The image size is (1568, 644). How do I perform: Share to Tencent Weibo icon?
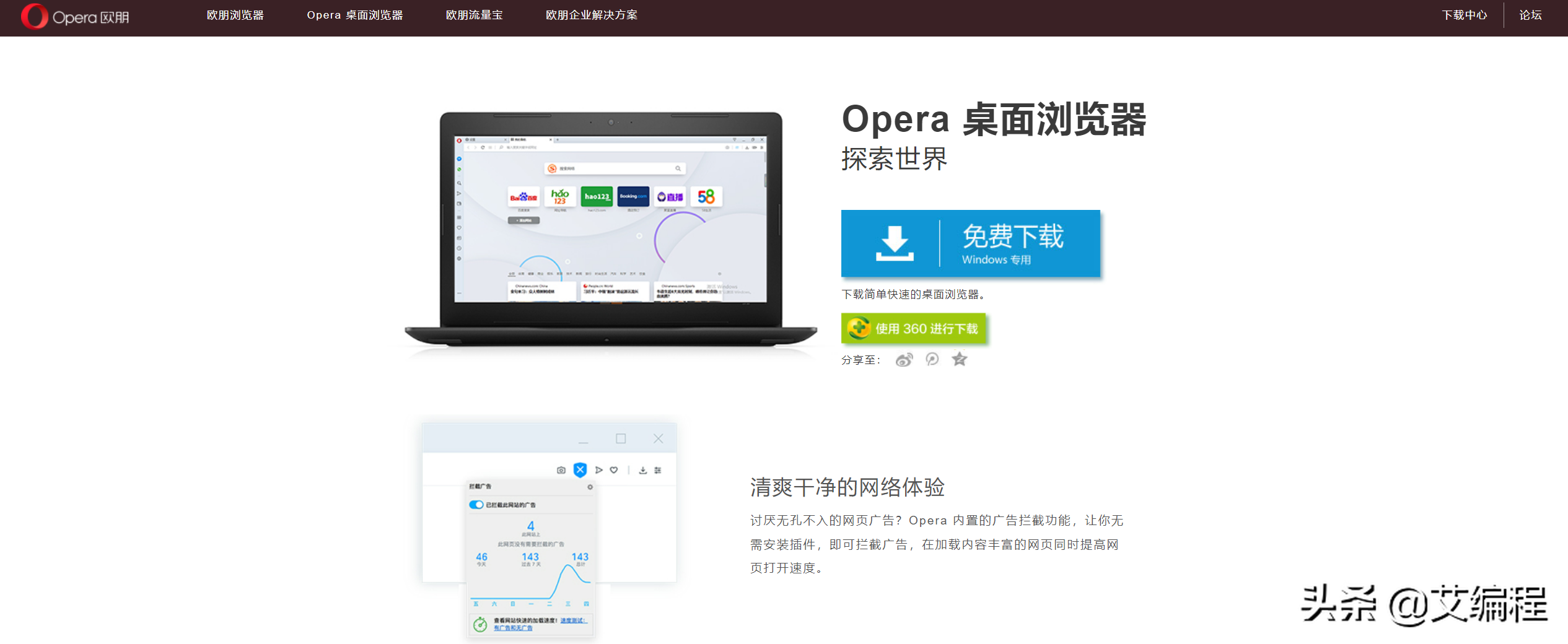pyautogui.click(x=932, y=359)
